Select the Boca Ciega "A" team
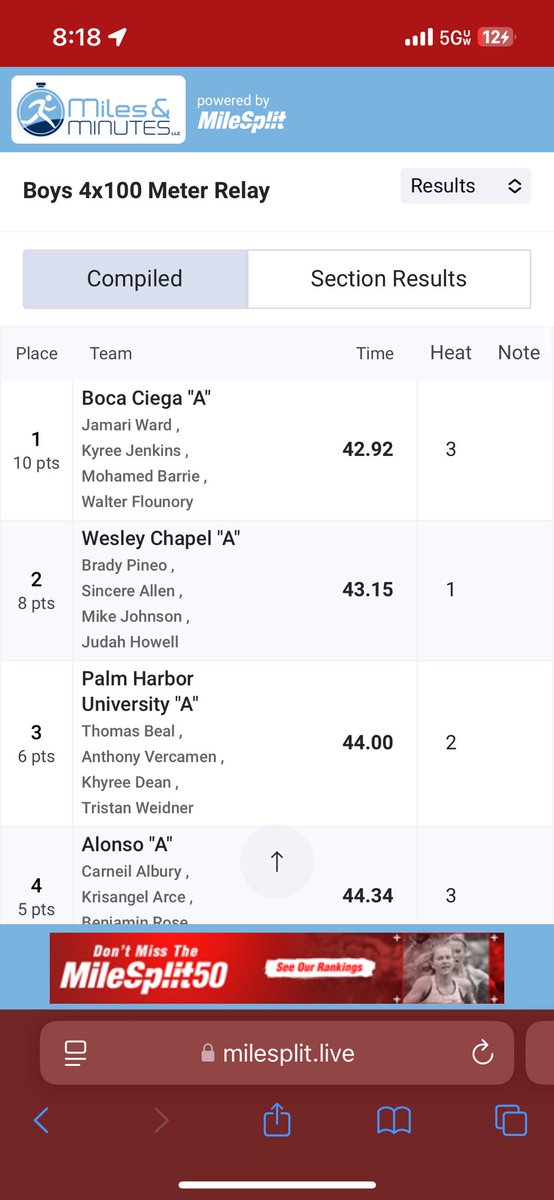The height and width of the screenshot is (1200, 554). point(146,398)
